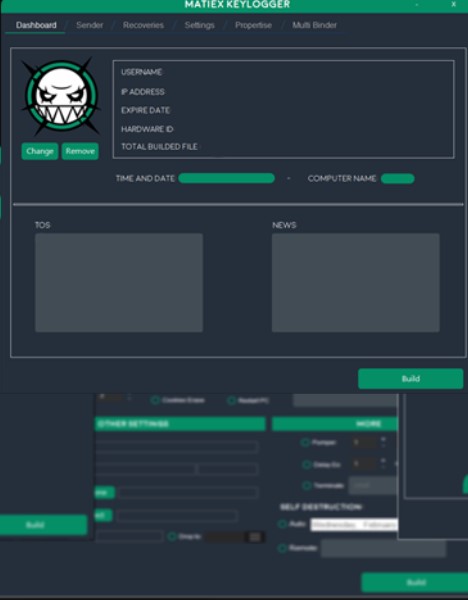
Task: Select the HARDWARE ID label row
Action: [147, 129]
